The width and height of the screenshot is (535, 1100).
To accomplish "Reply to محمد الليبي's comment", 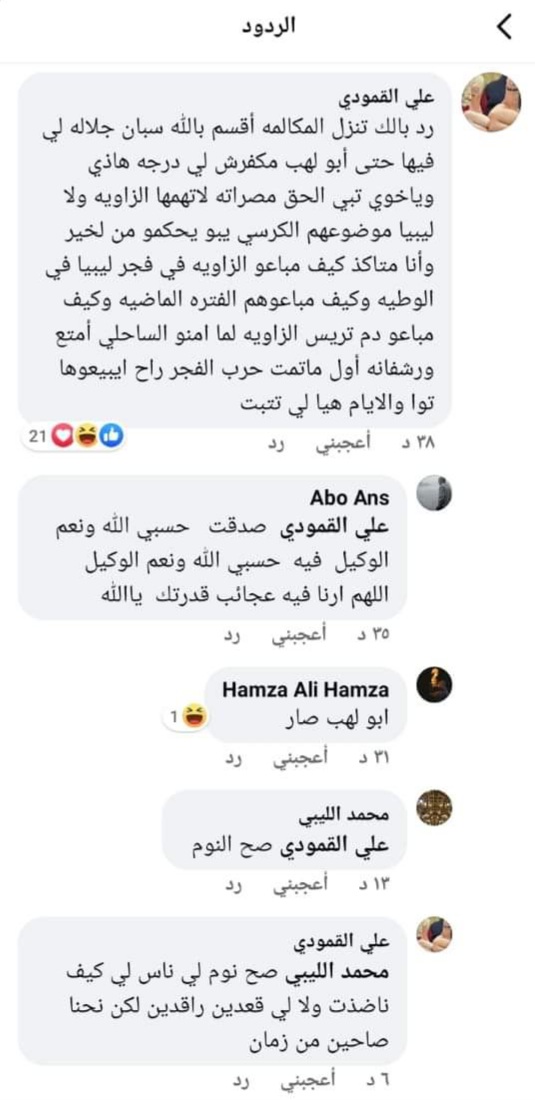I will coord(232,885).
